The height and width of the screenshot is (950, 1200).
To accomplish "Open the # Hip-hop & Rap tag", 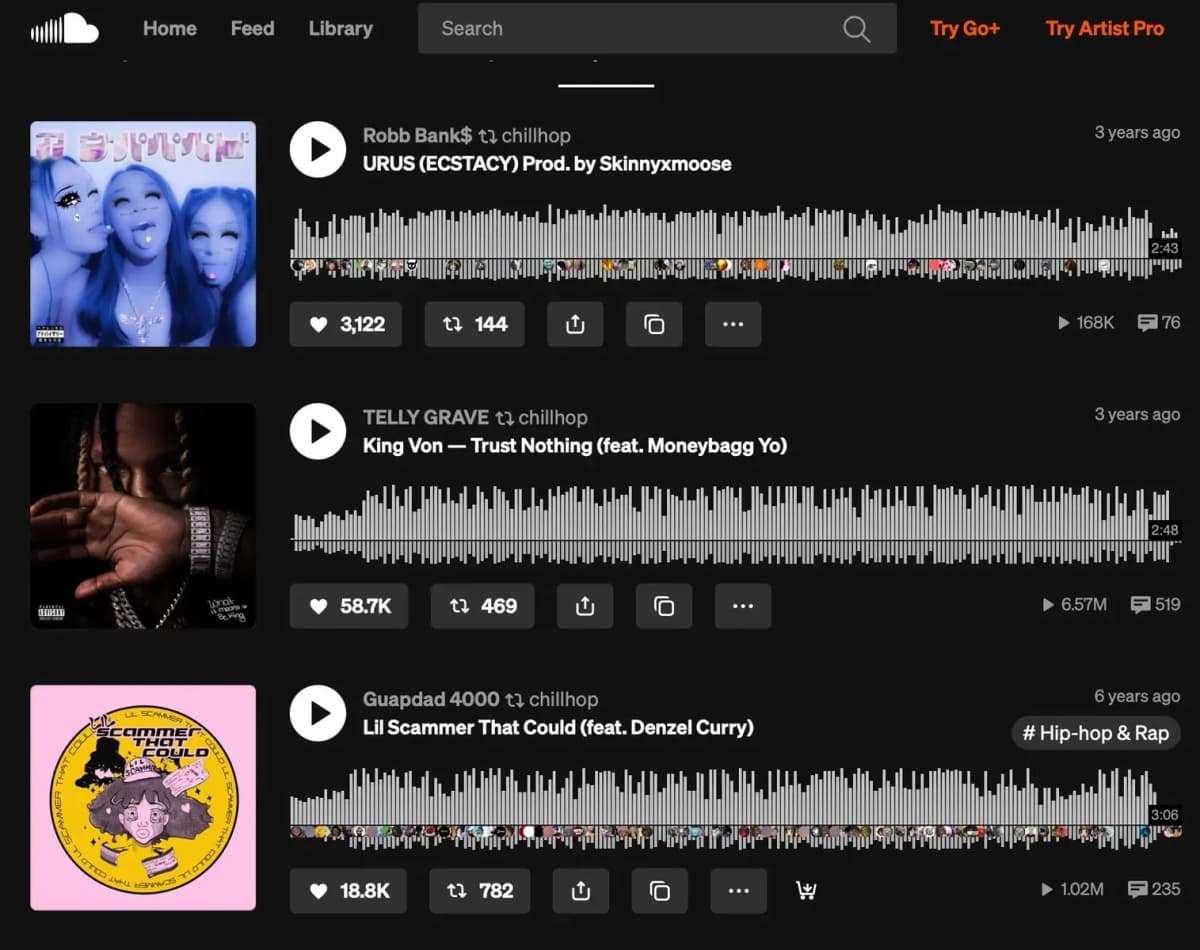I will coord(1096,733).
